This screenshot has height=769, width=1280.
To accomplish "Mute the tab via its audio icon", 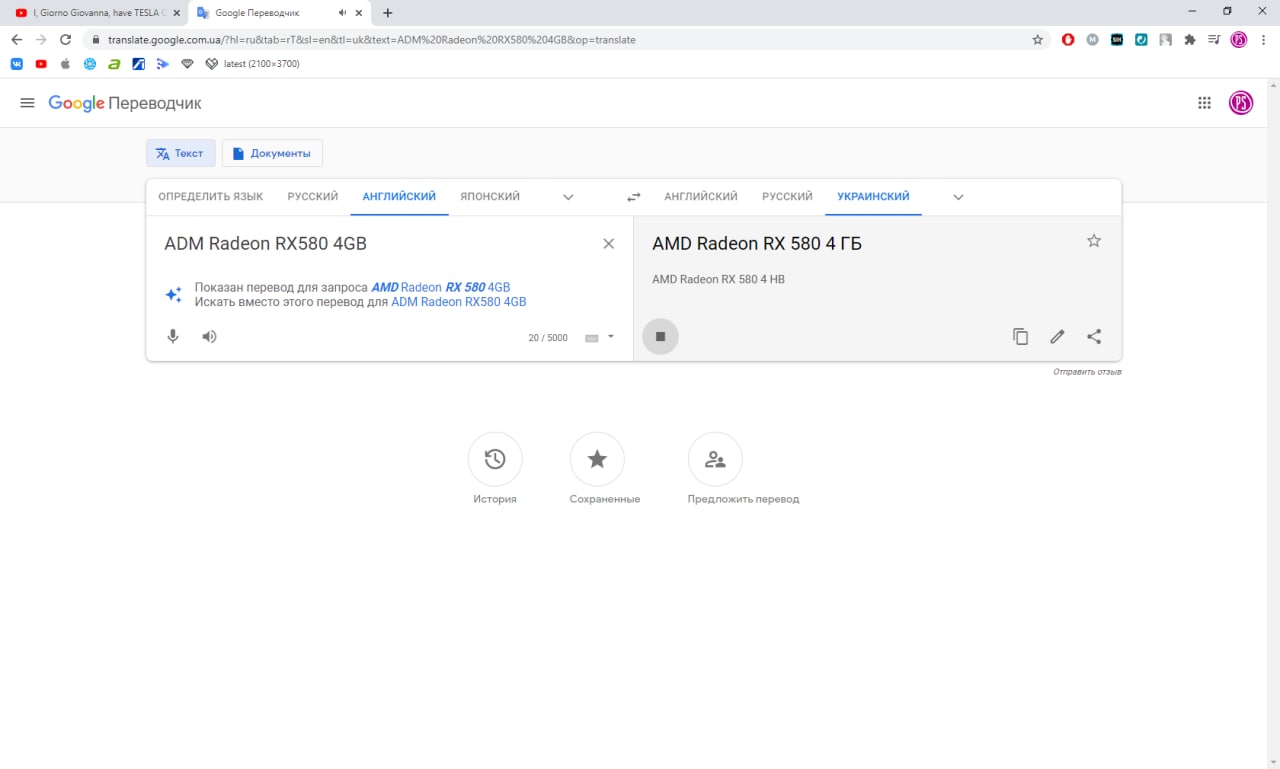I will (x=342, y=13).
